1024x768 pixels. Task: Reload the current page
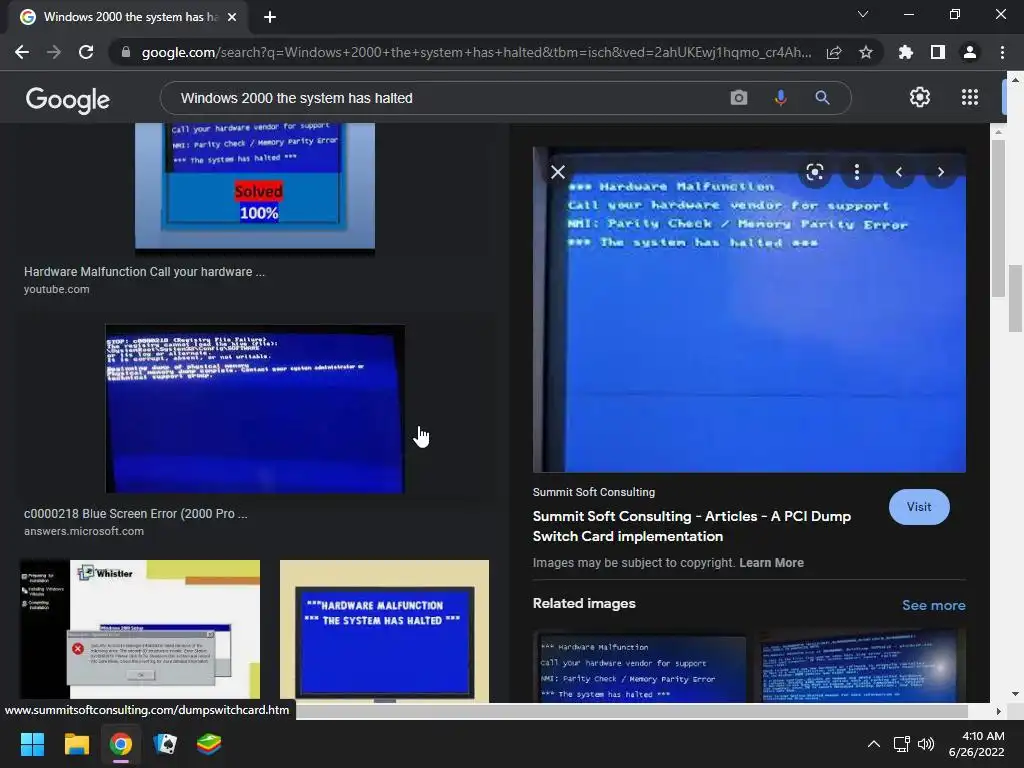coord(86,52)
